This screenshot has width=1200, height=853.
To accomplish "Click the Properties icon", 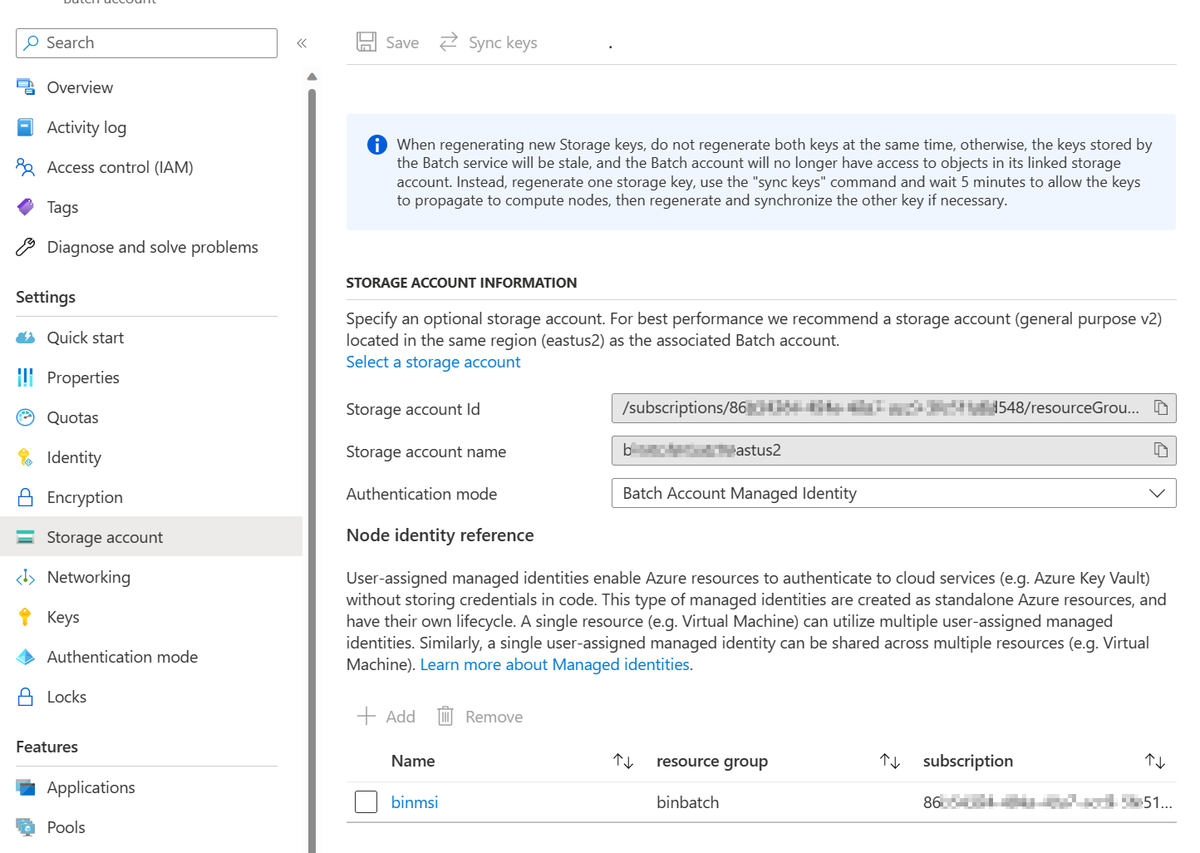I will [26, 377].
